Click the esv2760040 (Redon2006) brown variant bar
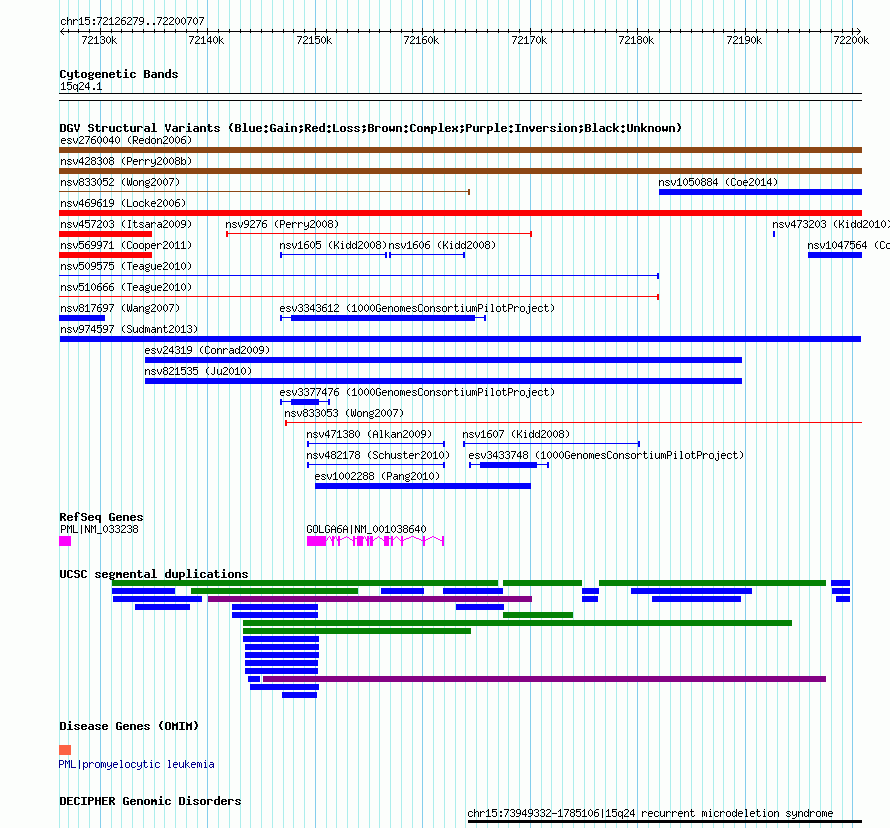The image size is (890, 828). click(460, 150)
